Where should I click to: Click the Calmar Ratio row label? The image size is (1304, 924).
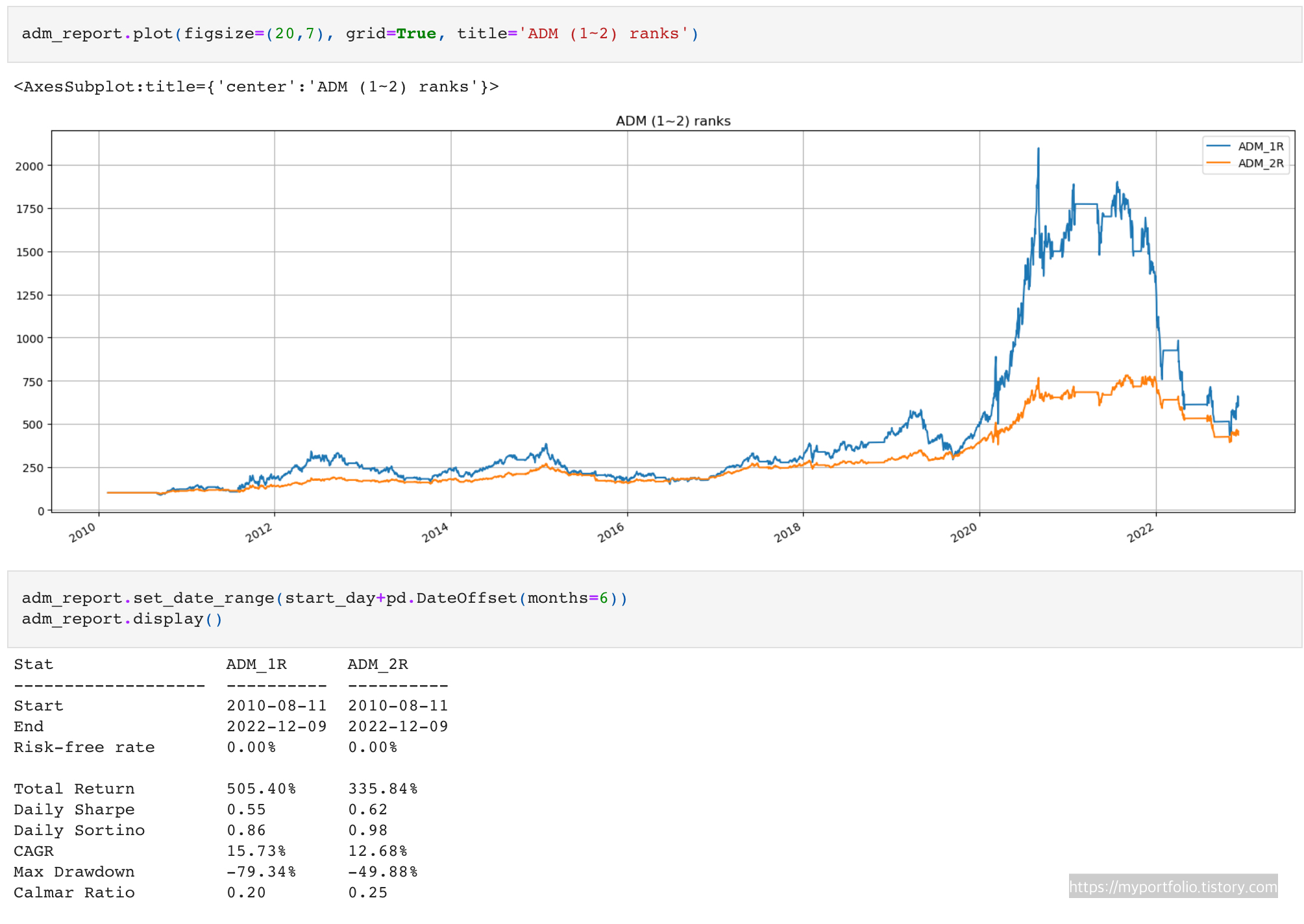74,893
